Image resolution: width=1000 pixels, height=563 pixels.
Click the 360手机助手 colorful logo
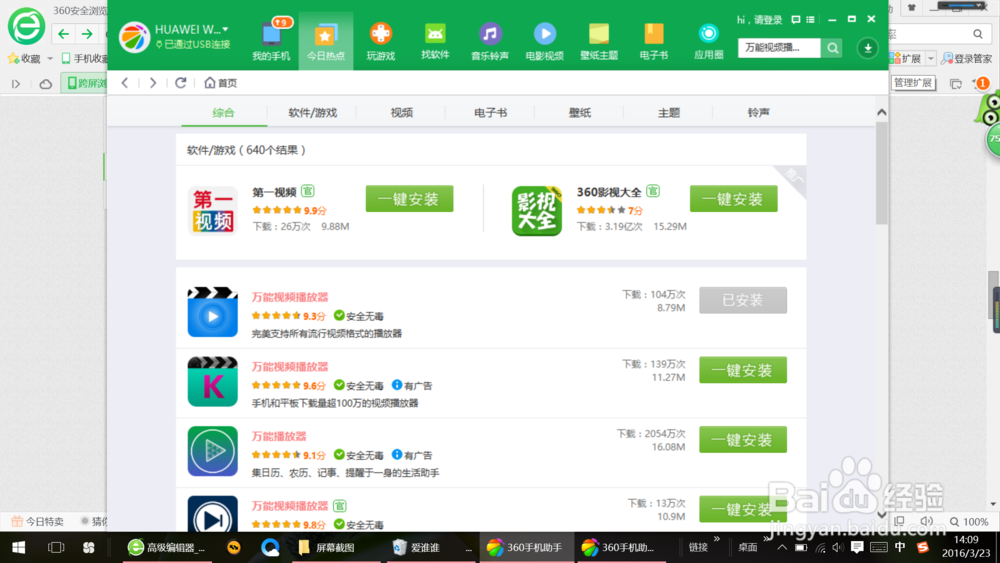pos(134,37)
